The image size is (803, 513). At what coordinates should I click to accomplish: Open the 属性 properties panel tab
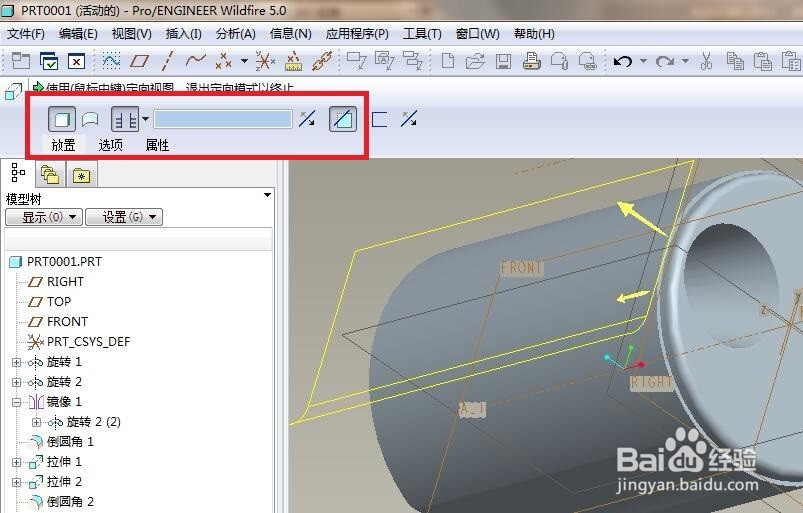[157, 145]
